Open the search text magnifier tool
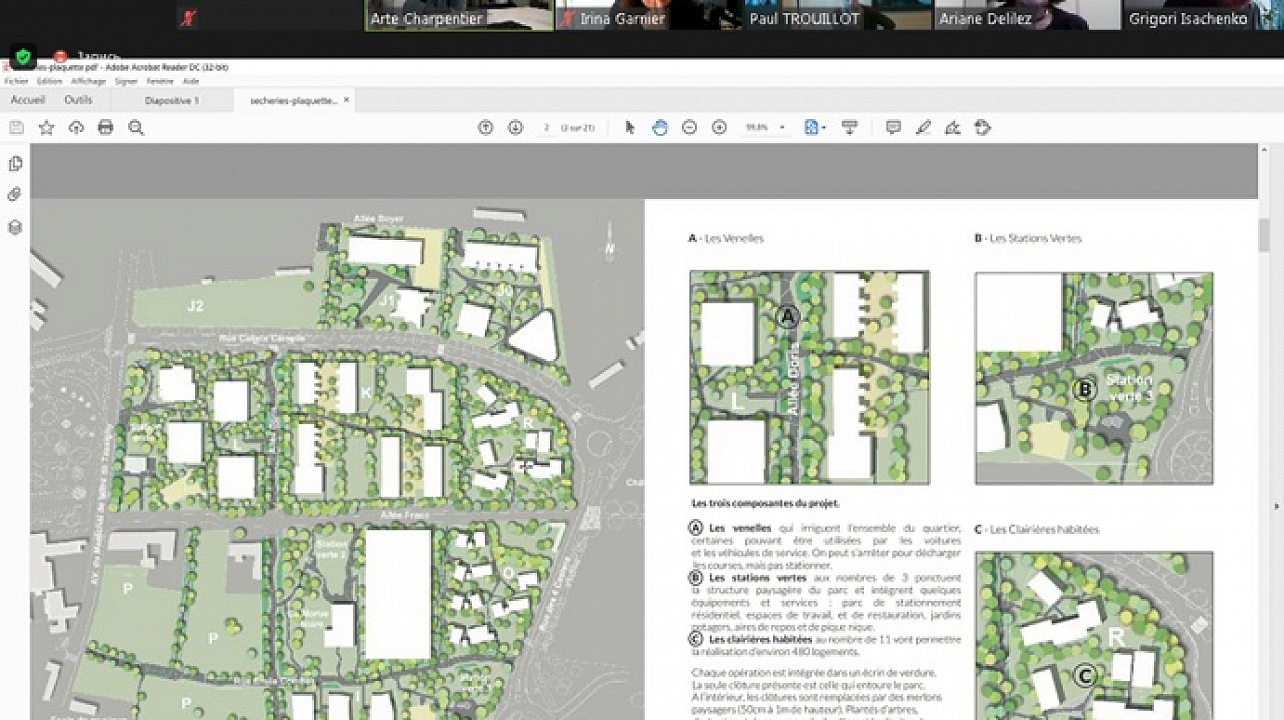The height and width of the screenshot is (720, 1284). [136, 127]
